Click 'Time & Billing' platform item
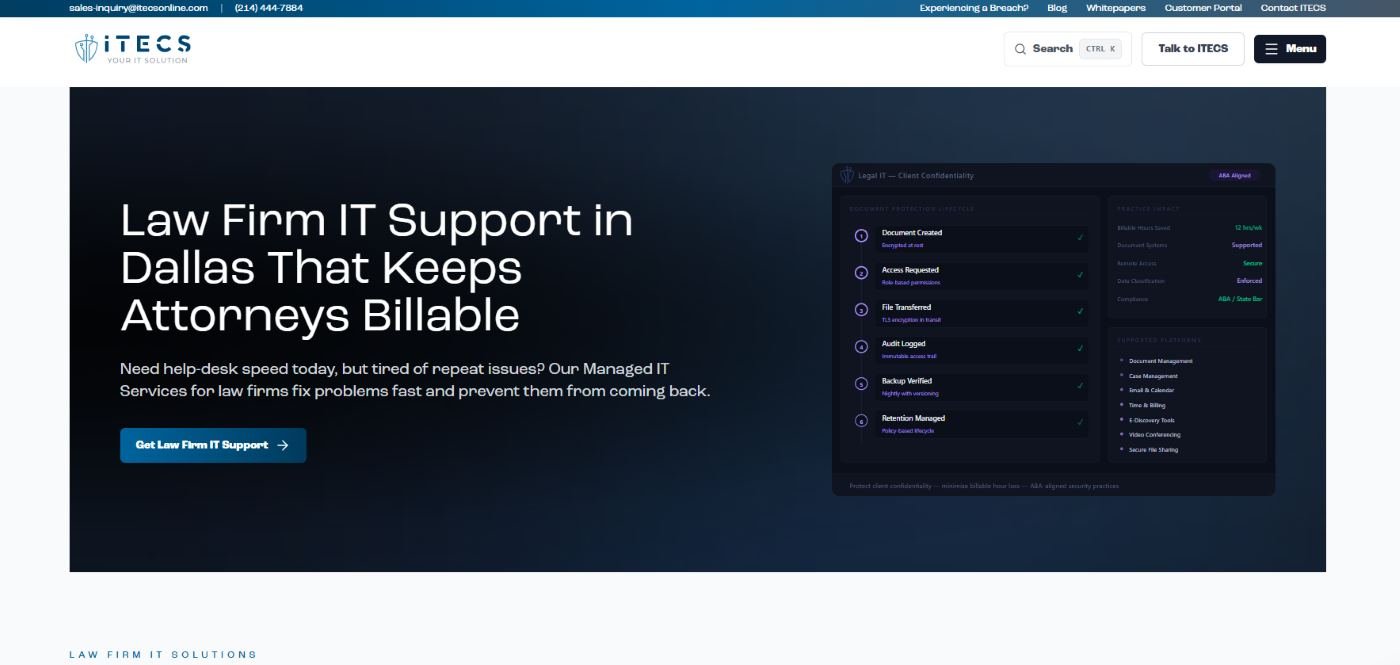 point(1147,406)
